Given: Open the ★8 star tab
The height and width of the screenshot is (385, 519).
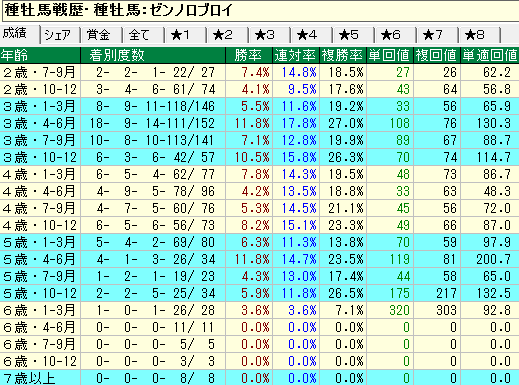Looking at the screenshot, I should [x=480, y=35].
